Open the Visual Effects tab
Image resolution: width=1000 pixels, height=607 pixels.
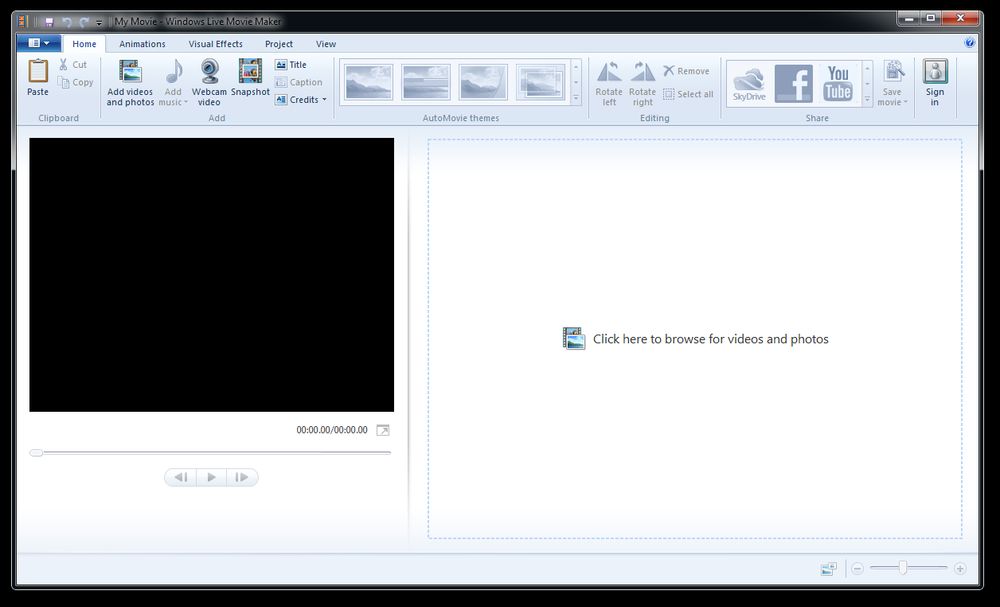click(216, 43)
